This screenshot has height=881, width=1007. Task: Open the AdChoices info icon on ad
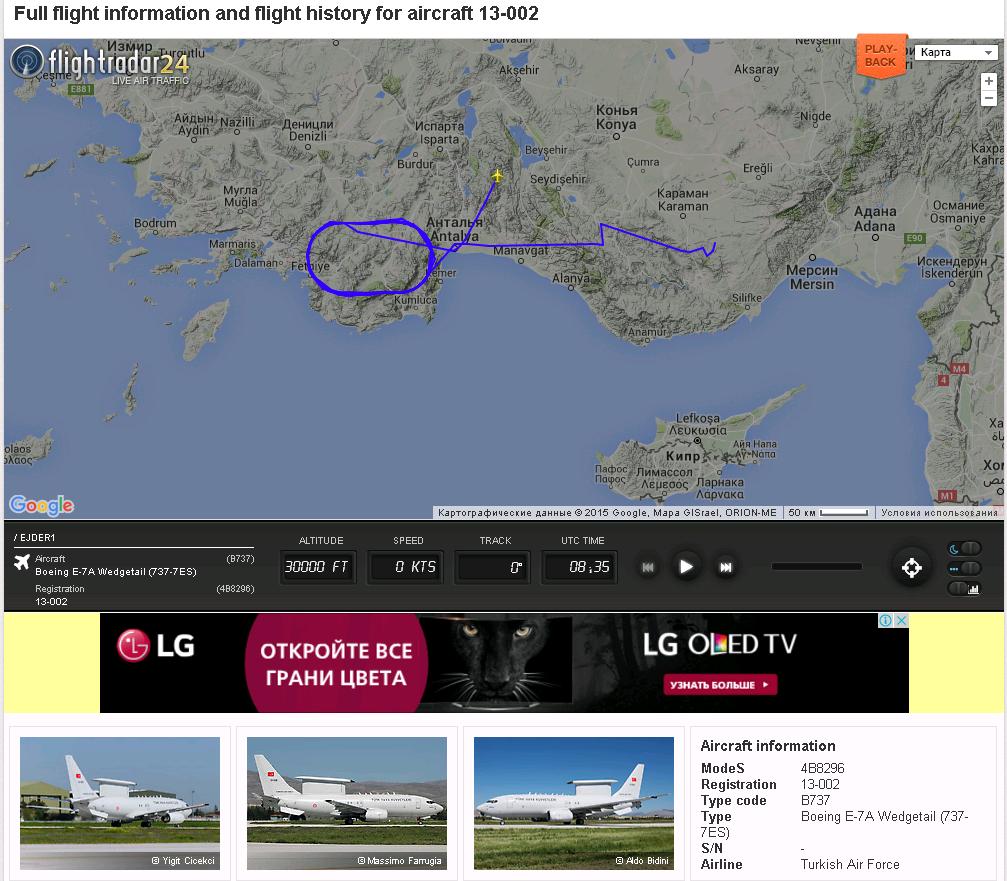tap(886, 620)
